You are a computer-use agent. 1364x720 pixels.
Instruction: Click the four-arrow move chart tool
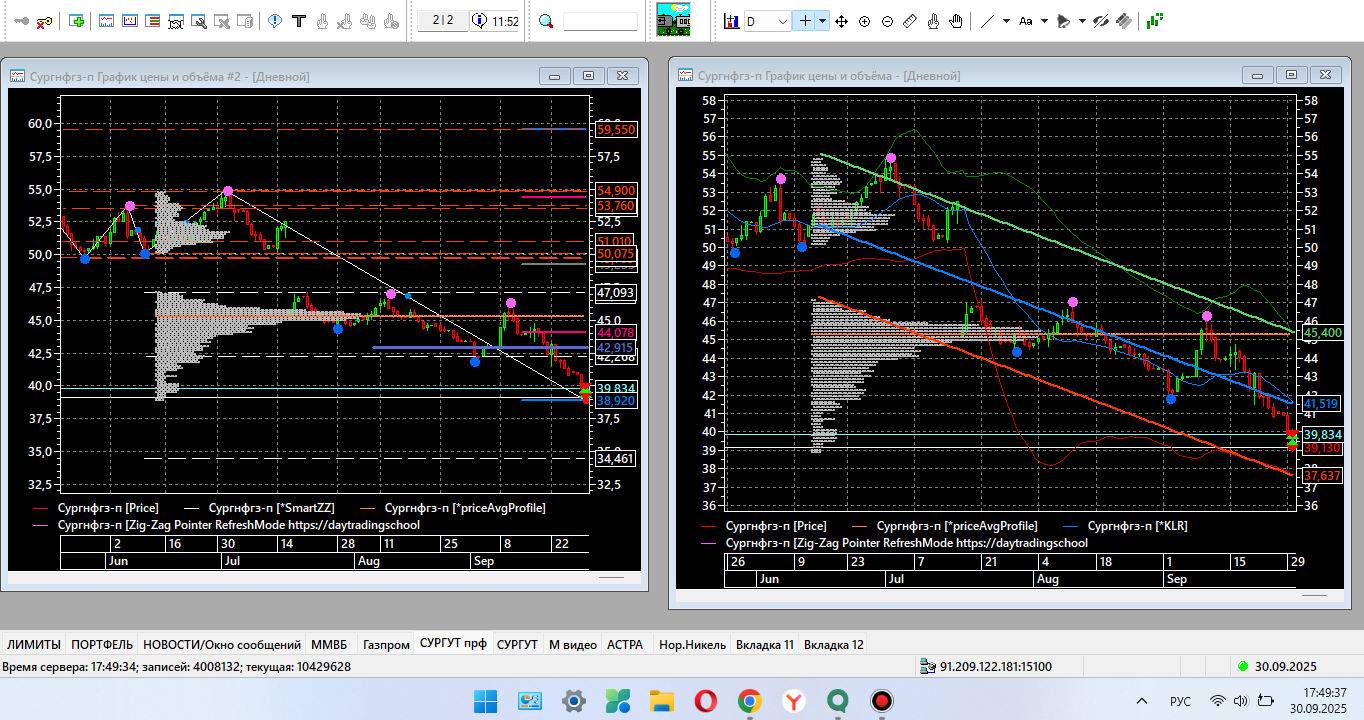841,21
